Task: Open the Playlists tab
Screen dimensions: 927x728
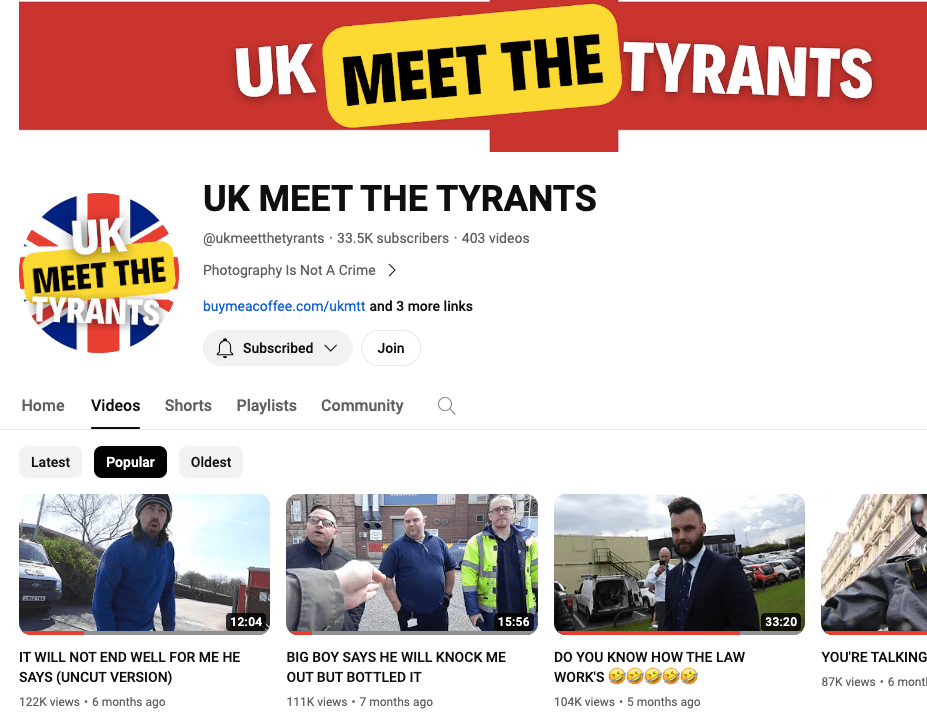Action: (267, 406)
